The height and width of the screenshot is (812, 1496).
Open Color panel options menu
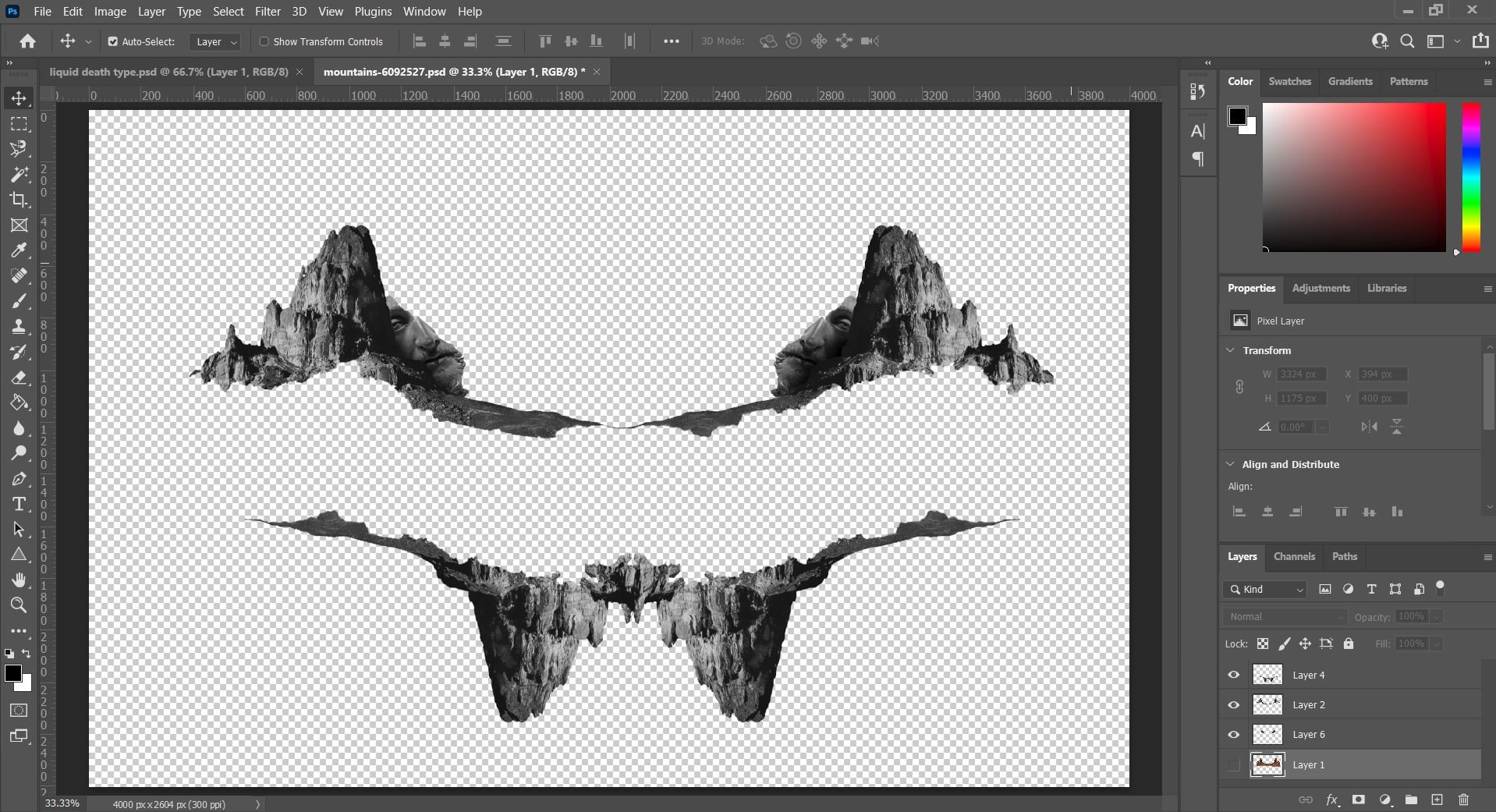point(1487,82)
